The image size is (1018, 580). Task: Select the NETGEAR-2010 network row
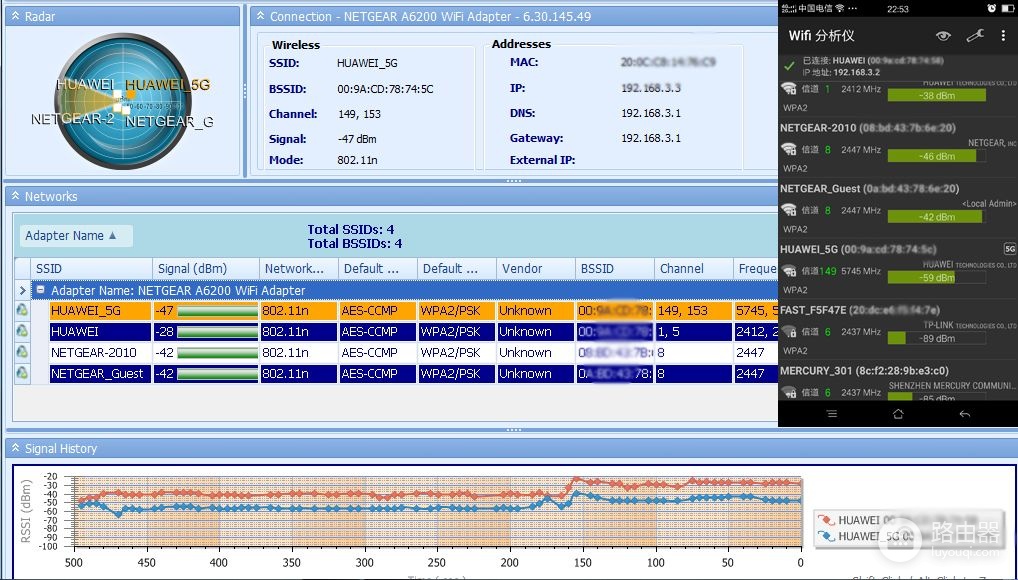(x=413, y=353)
